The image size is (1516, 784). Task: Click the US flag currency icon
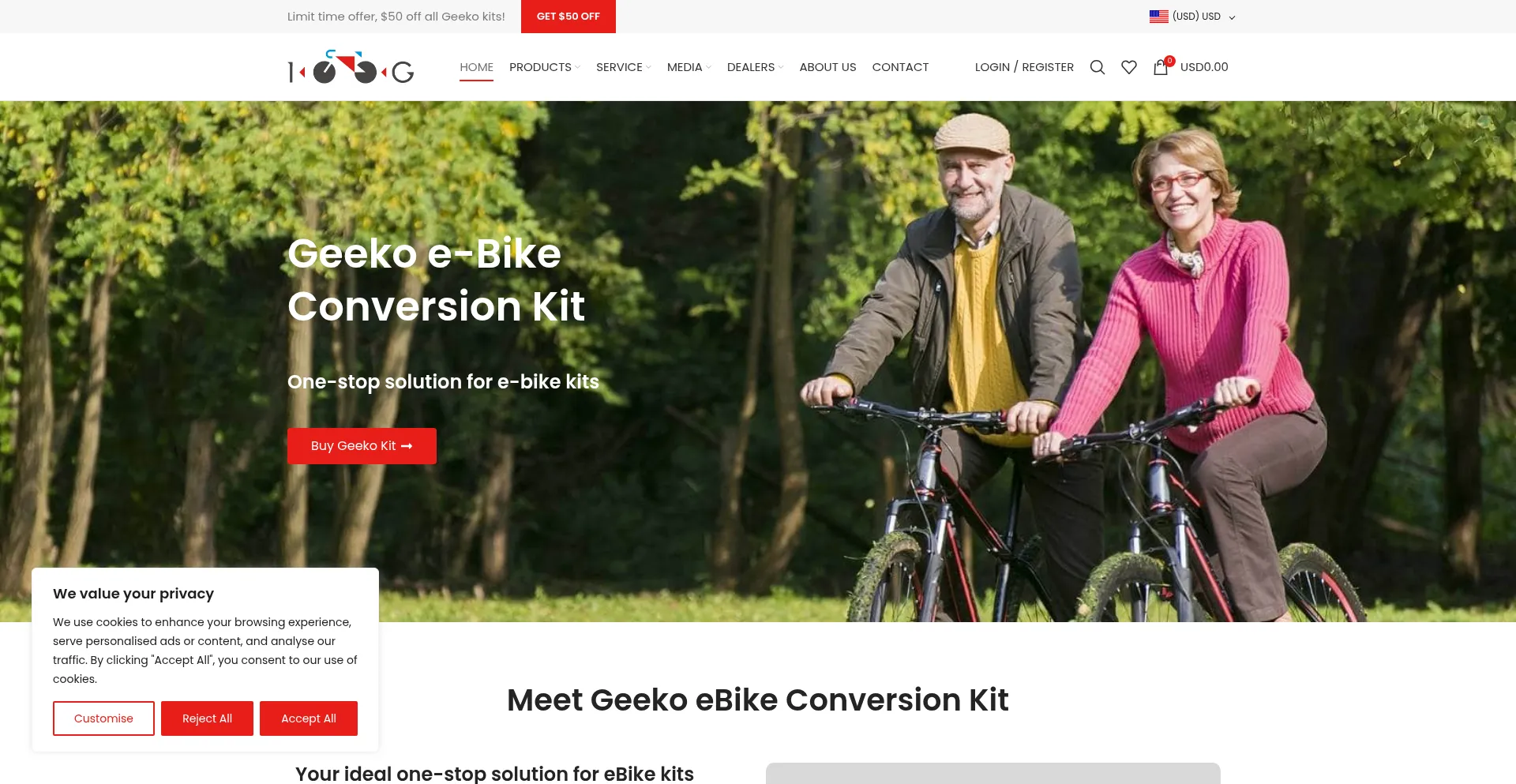click(x=1158, y=17)
